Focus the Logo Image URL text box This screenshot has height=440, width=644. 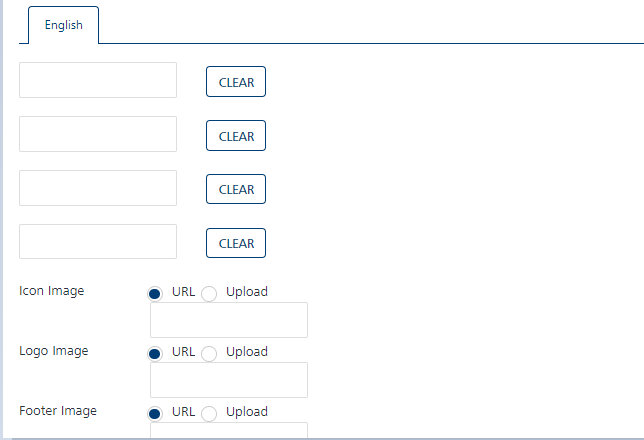coord(229,380)
